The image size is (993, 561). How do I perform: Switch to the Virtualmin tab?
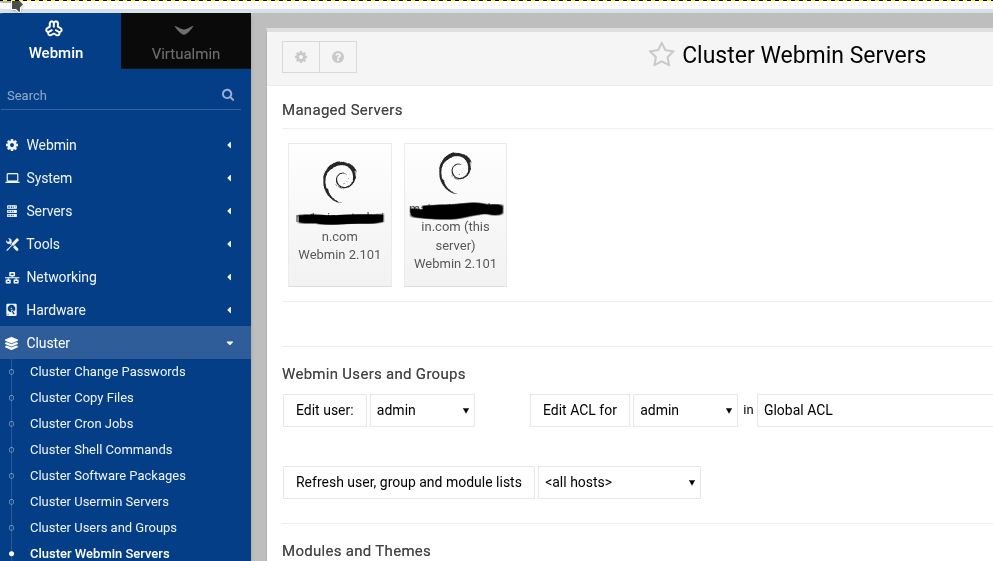[186, 41]
